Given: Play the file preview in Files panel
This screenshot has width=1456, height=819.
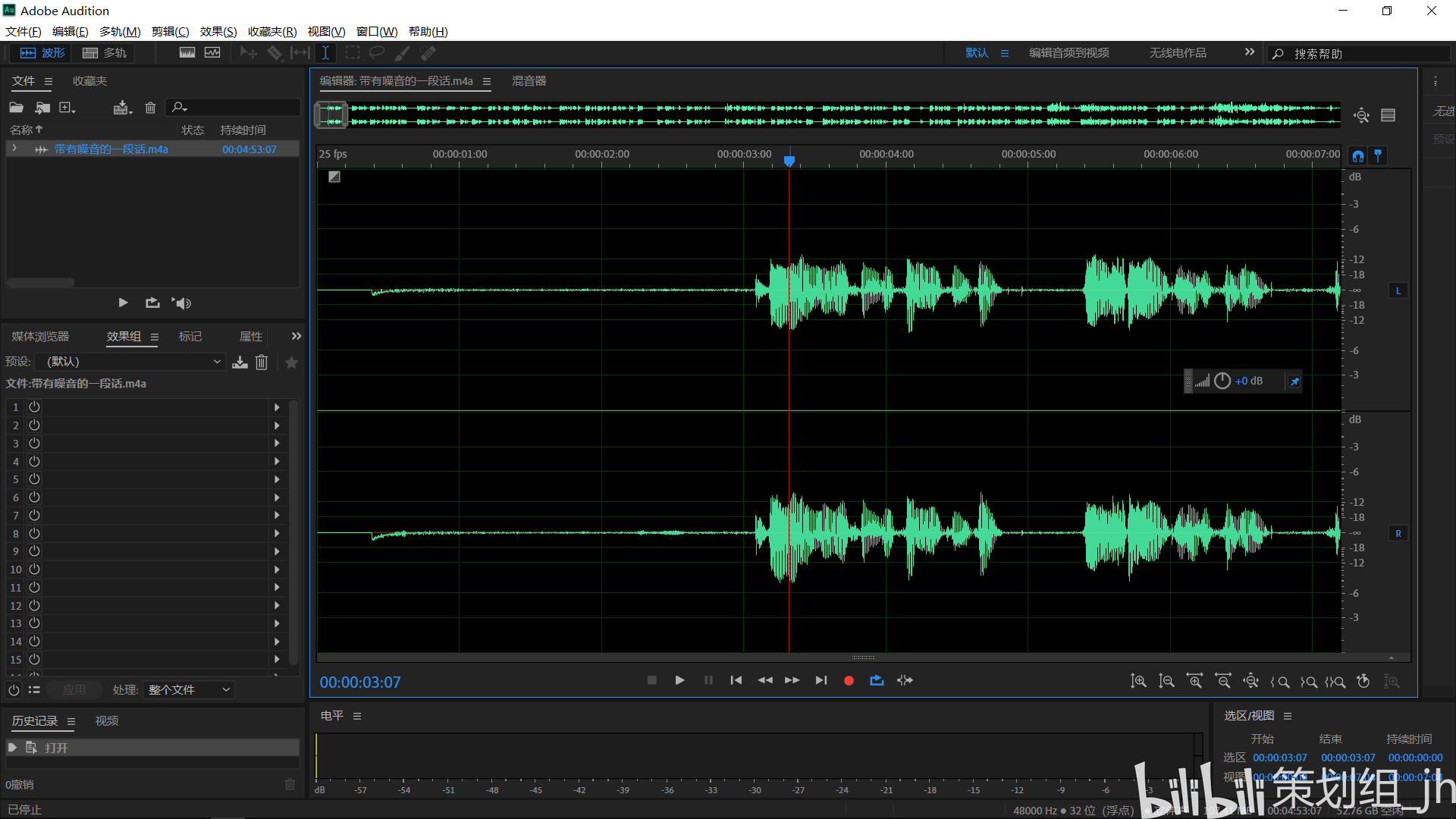Looking at the screenshot, I should (x=123, y=303).
